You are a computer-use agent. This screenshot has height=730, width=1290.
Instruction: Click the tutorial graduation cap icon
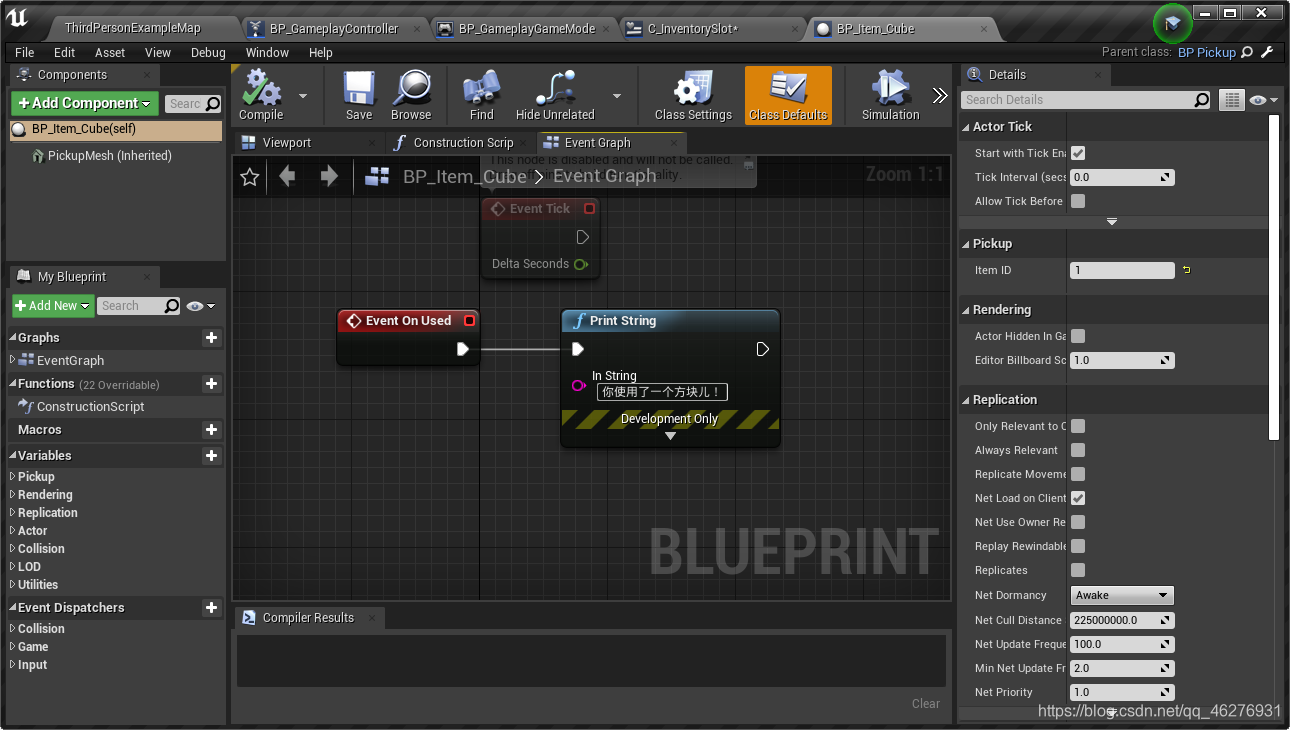click(1173, 21)
